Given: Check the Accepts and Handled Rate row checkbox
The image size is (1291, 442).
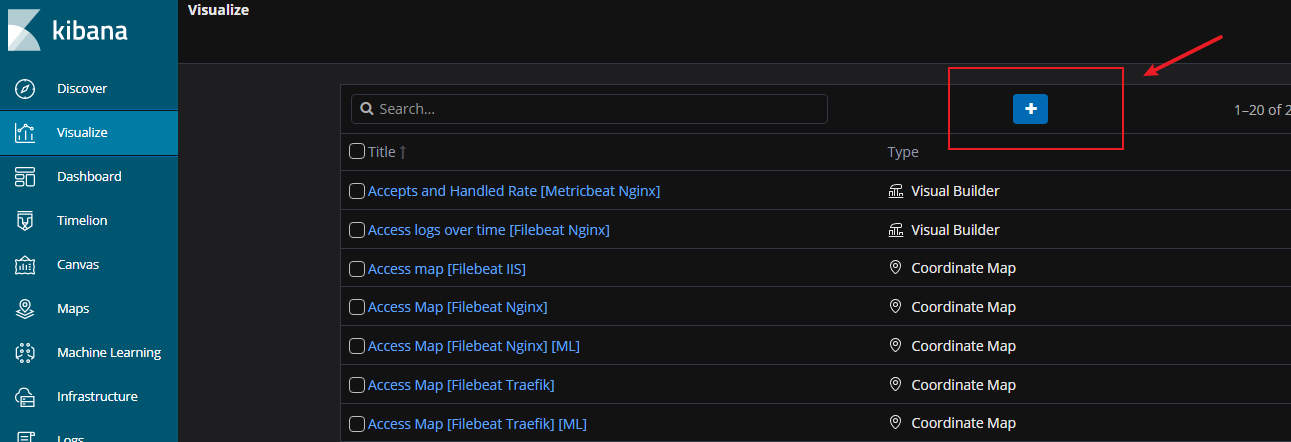Looking at the screenshot, I should 357,191.
